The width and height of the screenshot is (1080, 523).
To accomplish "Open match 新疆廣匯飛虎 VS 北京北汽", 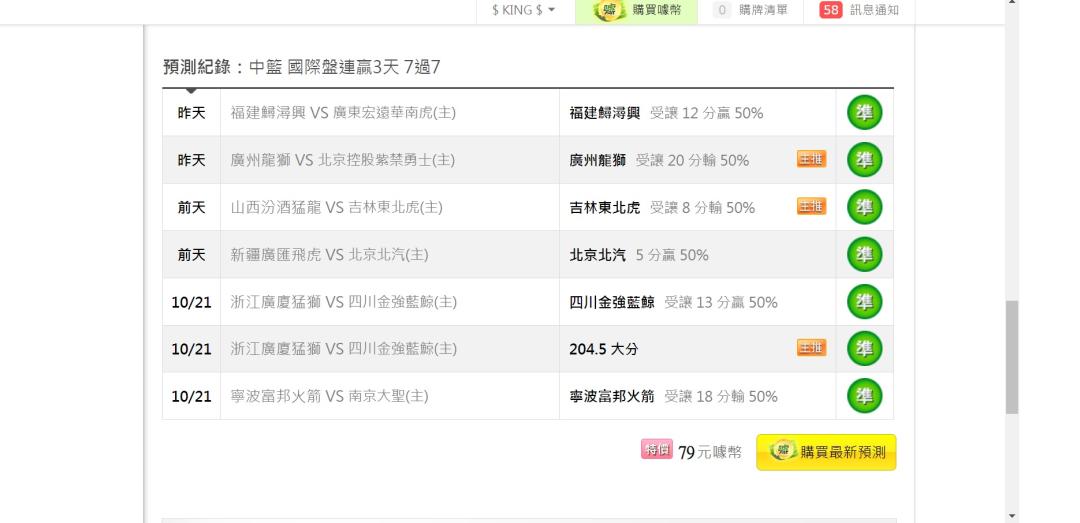I will [329, 255].
